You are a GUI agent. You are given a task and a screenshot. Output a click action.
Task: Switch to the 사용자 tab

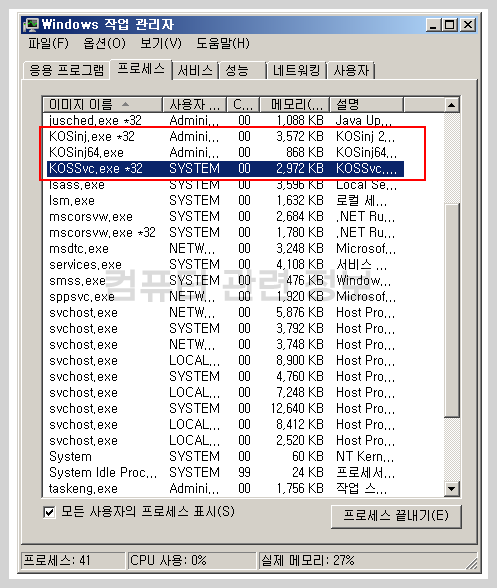pyautogui.click(x=351, y=70)
